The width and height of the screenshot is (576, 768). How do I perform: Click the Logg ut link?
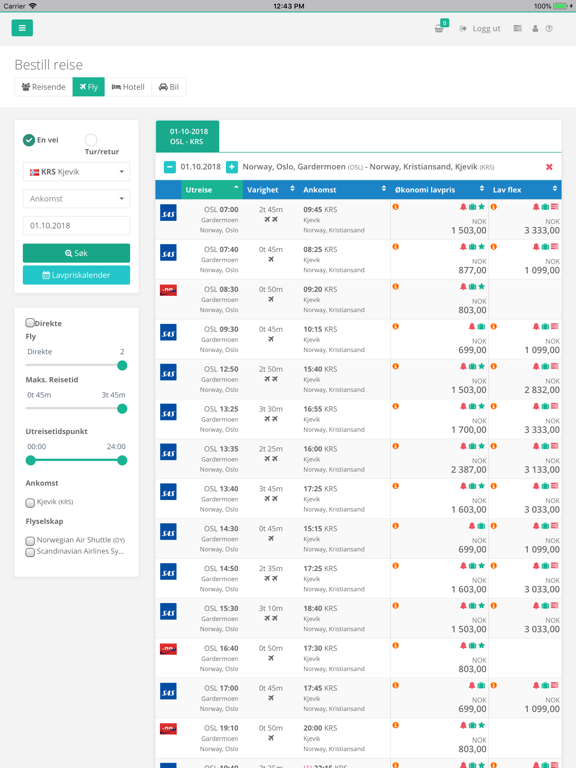[480, 28]
